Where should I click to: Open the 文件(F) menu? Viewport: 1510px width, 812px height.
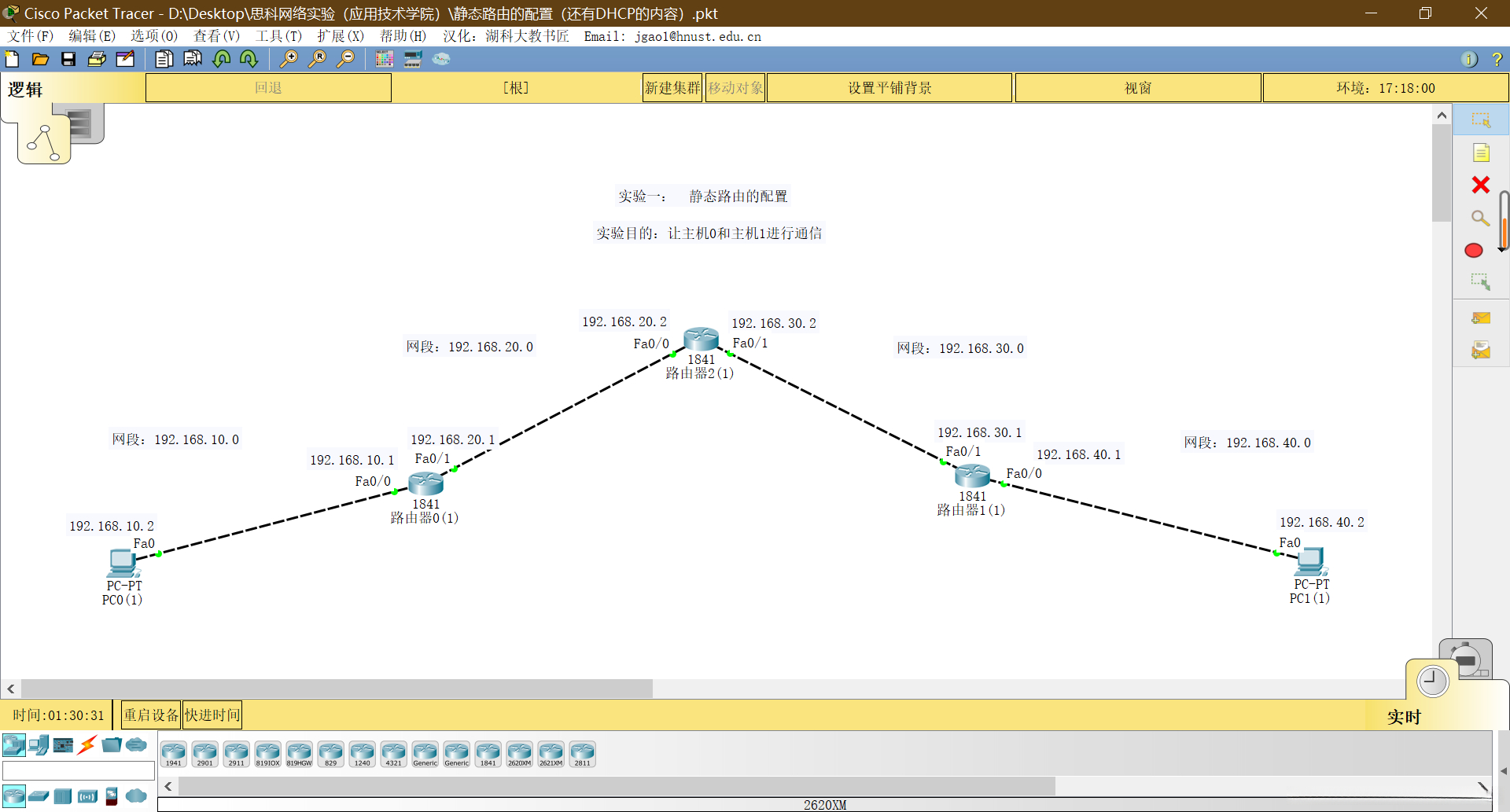[31, 36]
